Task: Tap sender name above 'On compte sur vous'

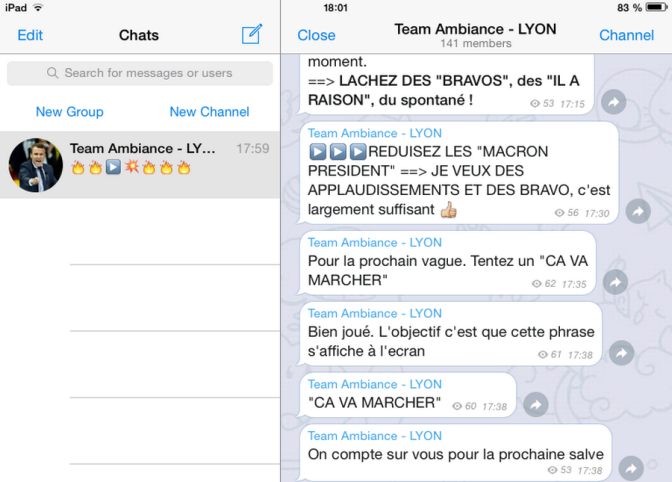Action: 375,436
